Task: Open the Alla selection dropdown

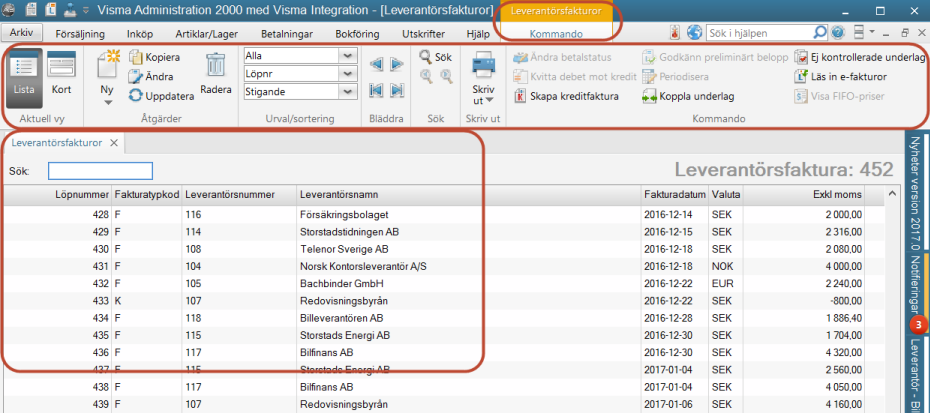Action: (x=347, y=56)
